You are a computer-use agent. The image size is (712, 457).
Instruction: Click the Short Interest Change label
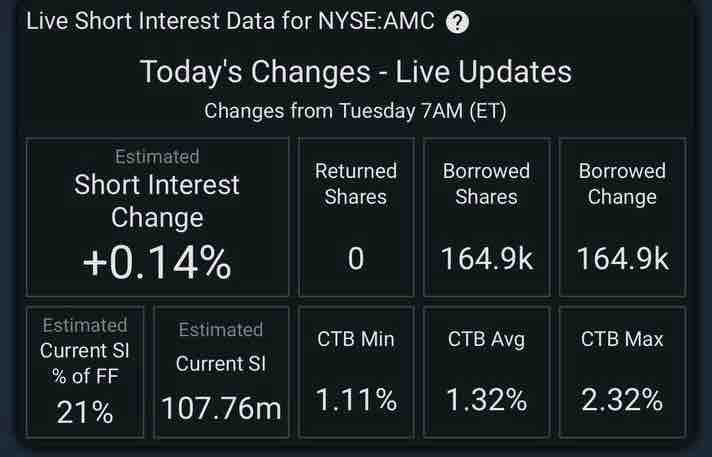157,201
